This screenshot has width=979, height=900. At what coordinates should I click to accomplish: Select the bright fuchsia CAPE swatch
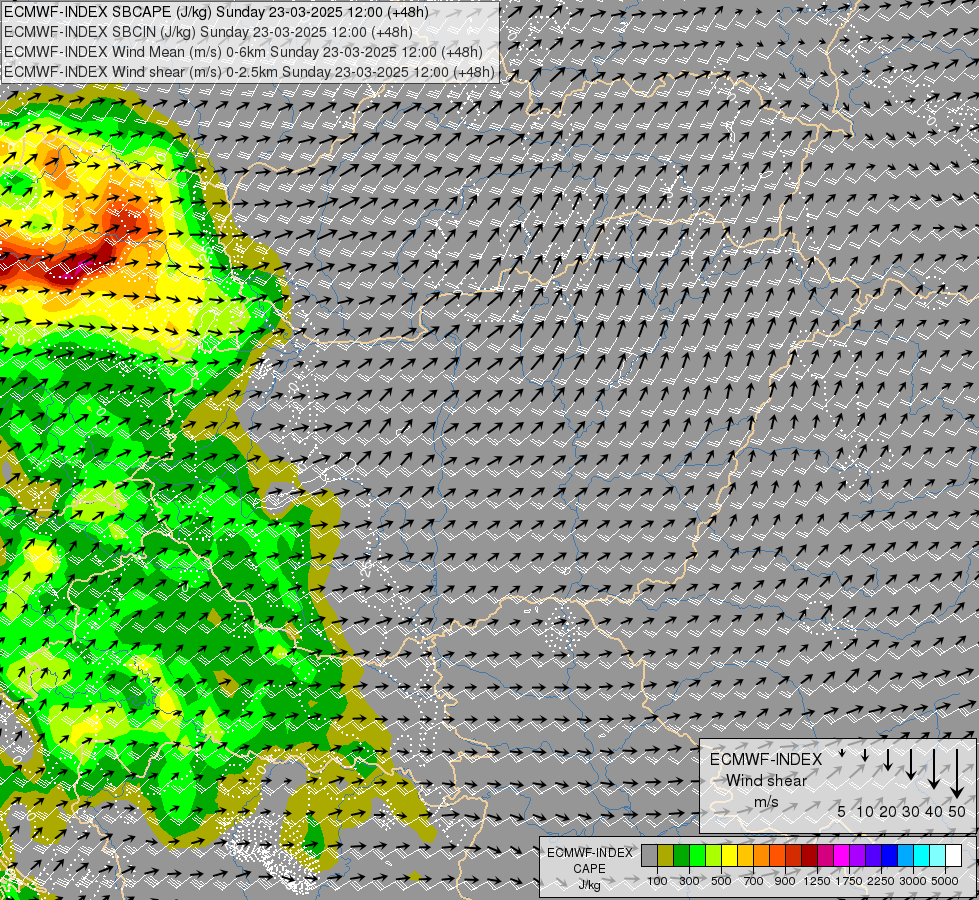[842, 855]
